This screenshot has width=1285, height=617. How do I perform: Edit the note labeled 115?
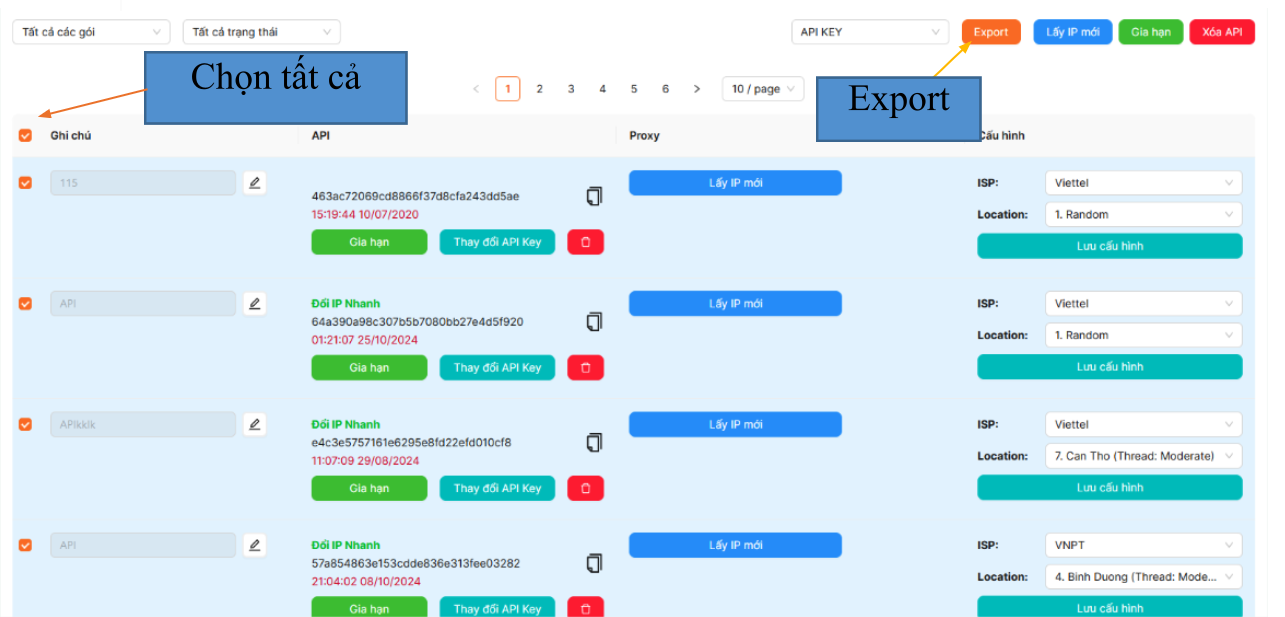[255, 183]
